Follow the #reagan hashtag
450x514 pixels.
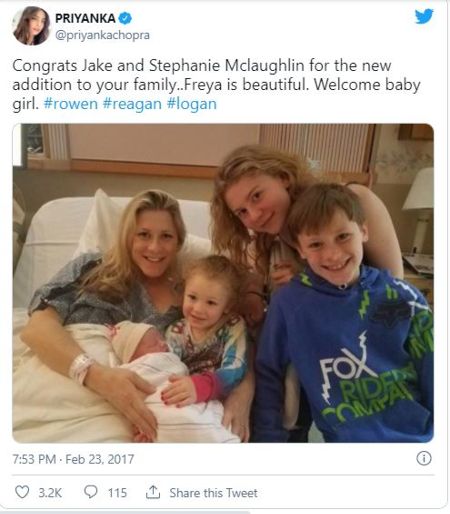[x=132, y=104]
